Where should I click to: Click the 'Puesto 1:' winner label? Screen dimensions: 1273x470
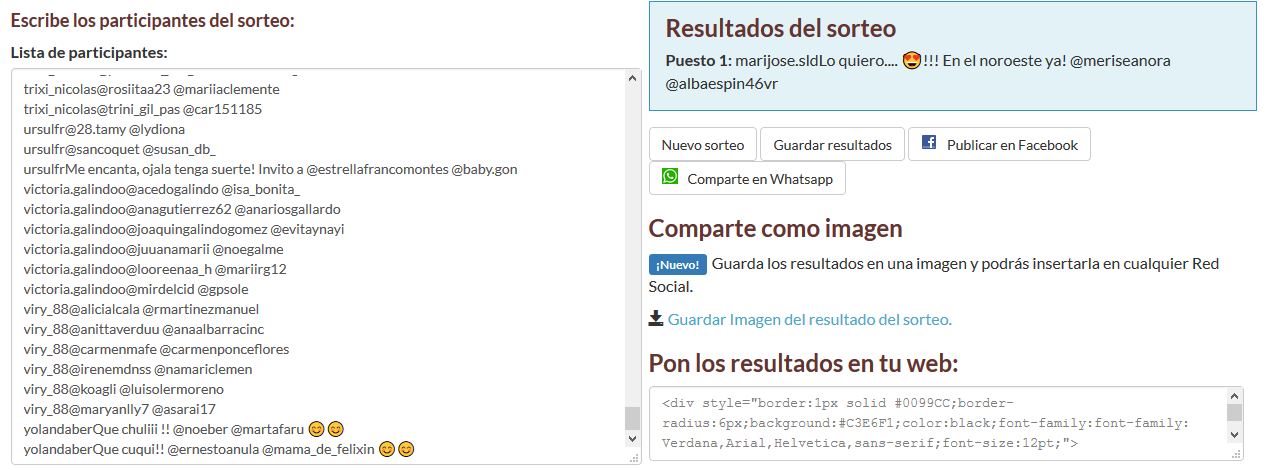[x=699, y=60]
